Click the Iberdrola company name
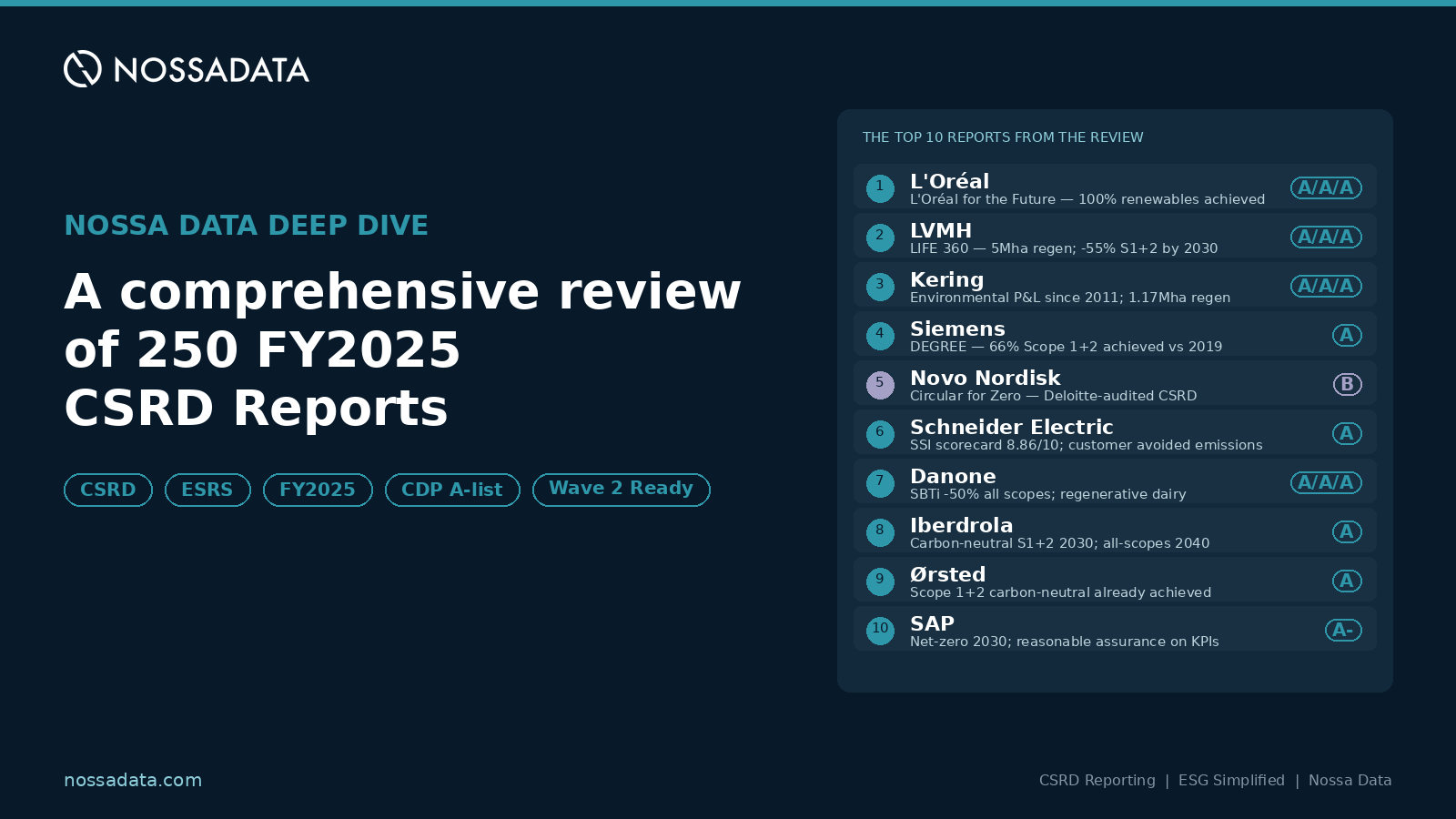Image resolution: width=1456 pixels, height=819 pixels. [962, 525]
